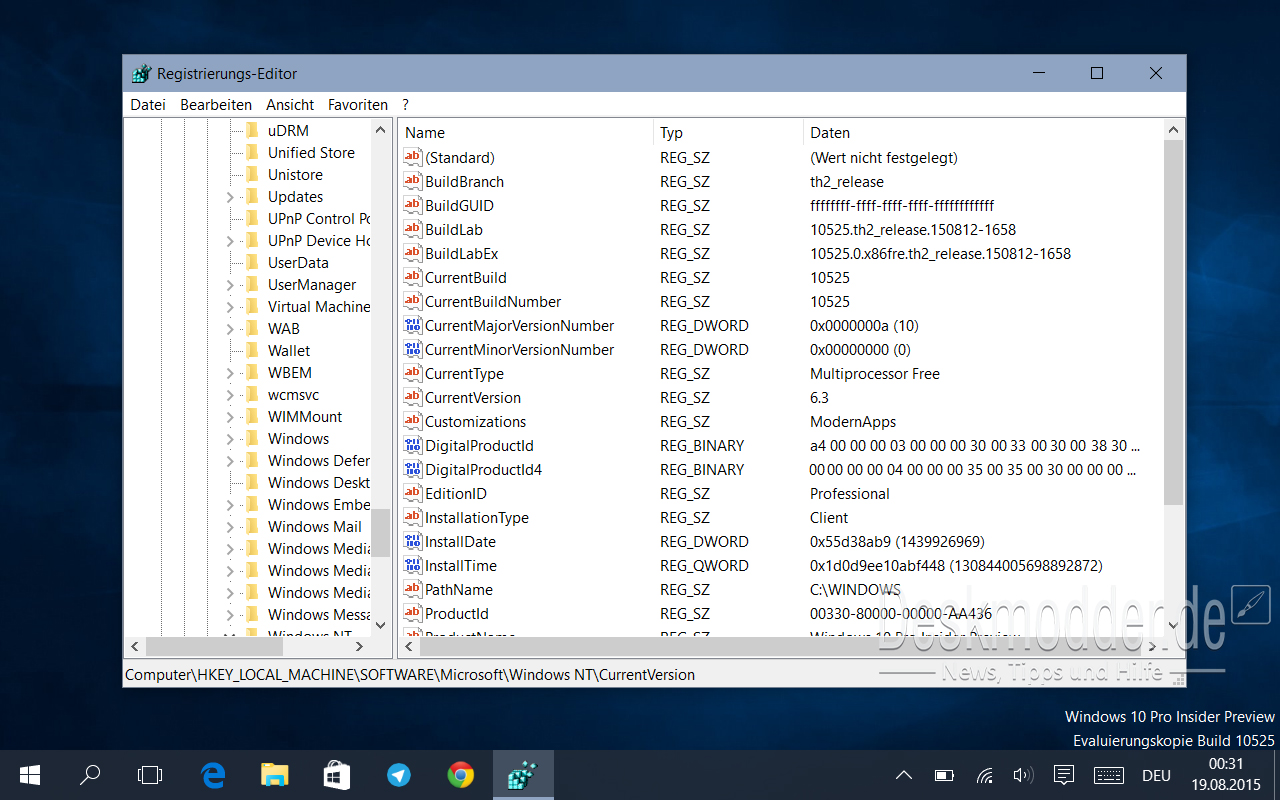Select the wcmsvc tree item
Screen dimensions: 1280x800
pyautogui.click(x=293, y=394)
